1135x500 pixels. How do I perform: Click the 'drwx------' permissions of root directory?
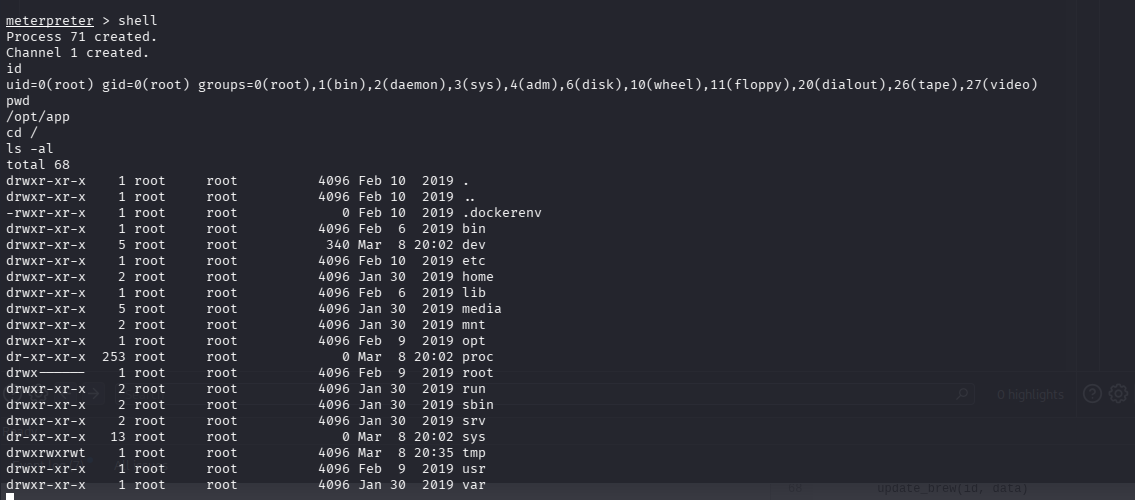tap(46, 373)
